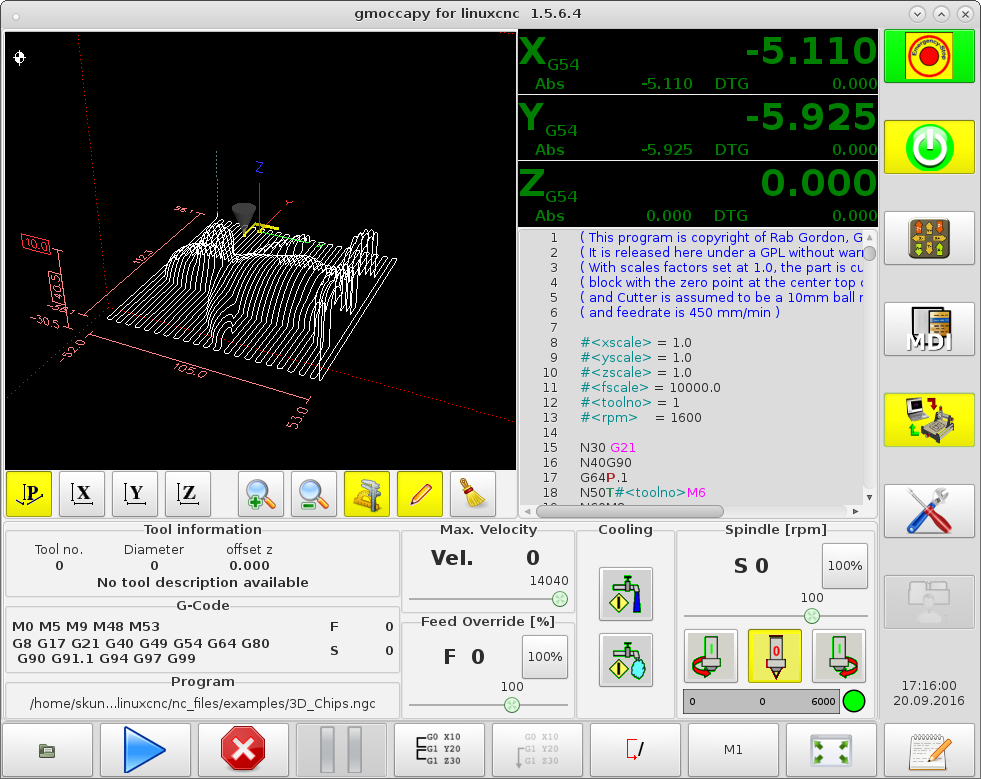981x779 pixels.
Task: Select line 18 'N50T#<toolno>M6'
Action: pyautogui.click(x=643, y=492)
